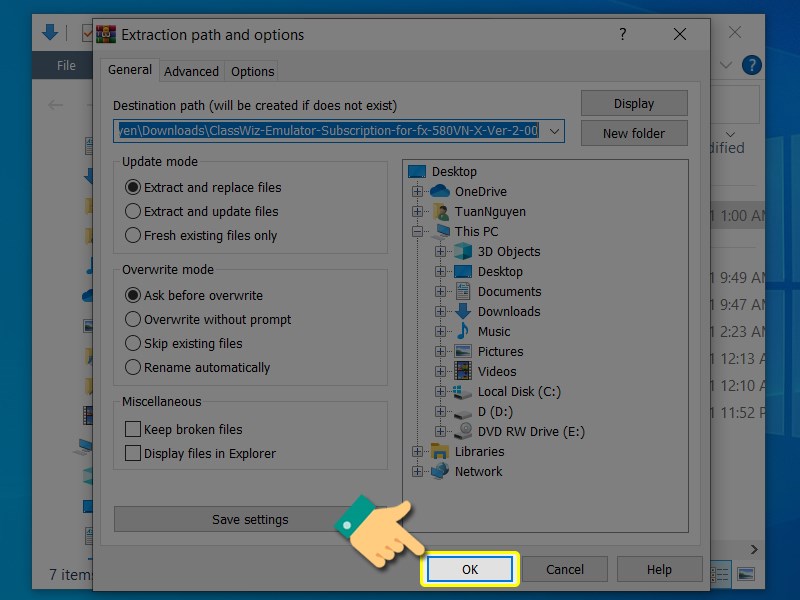Enable the Keep broken files checkbox
The image size is (800, 600).
tap(133, 429)
